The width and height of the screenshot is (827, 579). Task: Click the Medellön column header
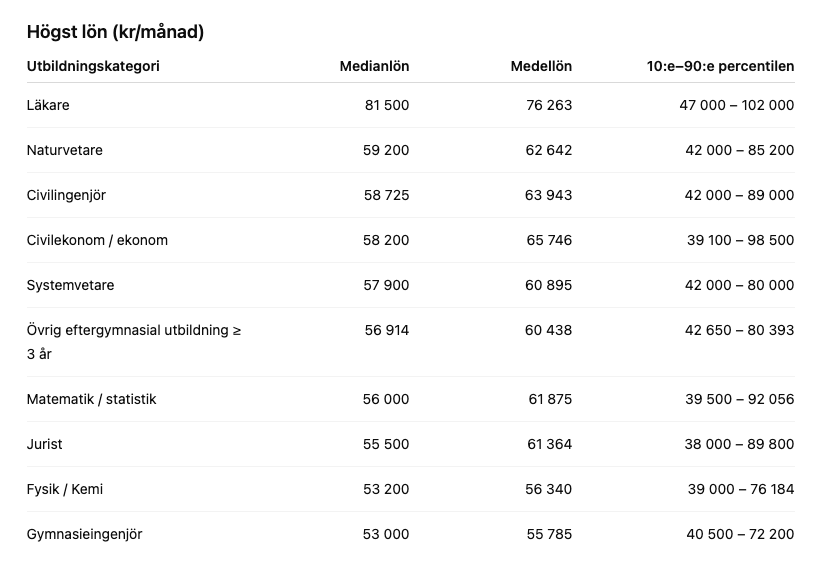541,66
